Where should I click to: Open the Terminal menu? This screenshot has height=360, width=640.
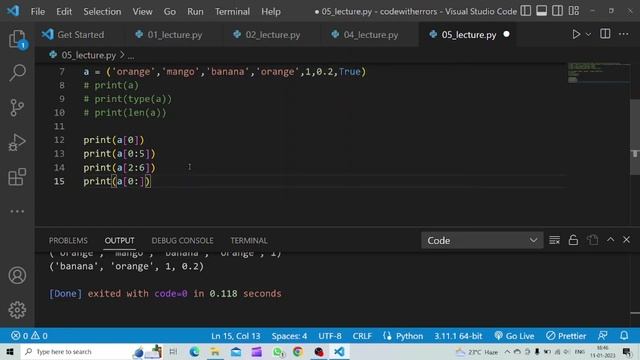coord(232,11)
